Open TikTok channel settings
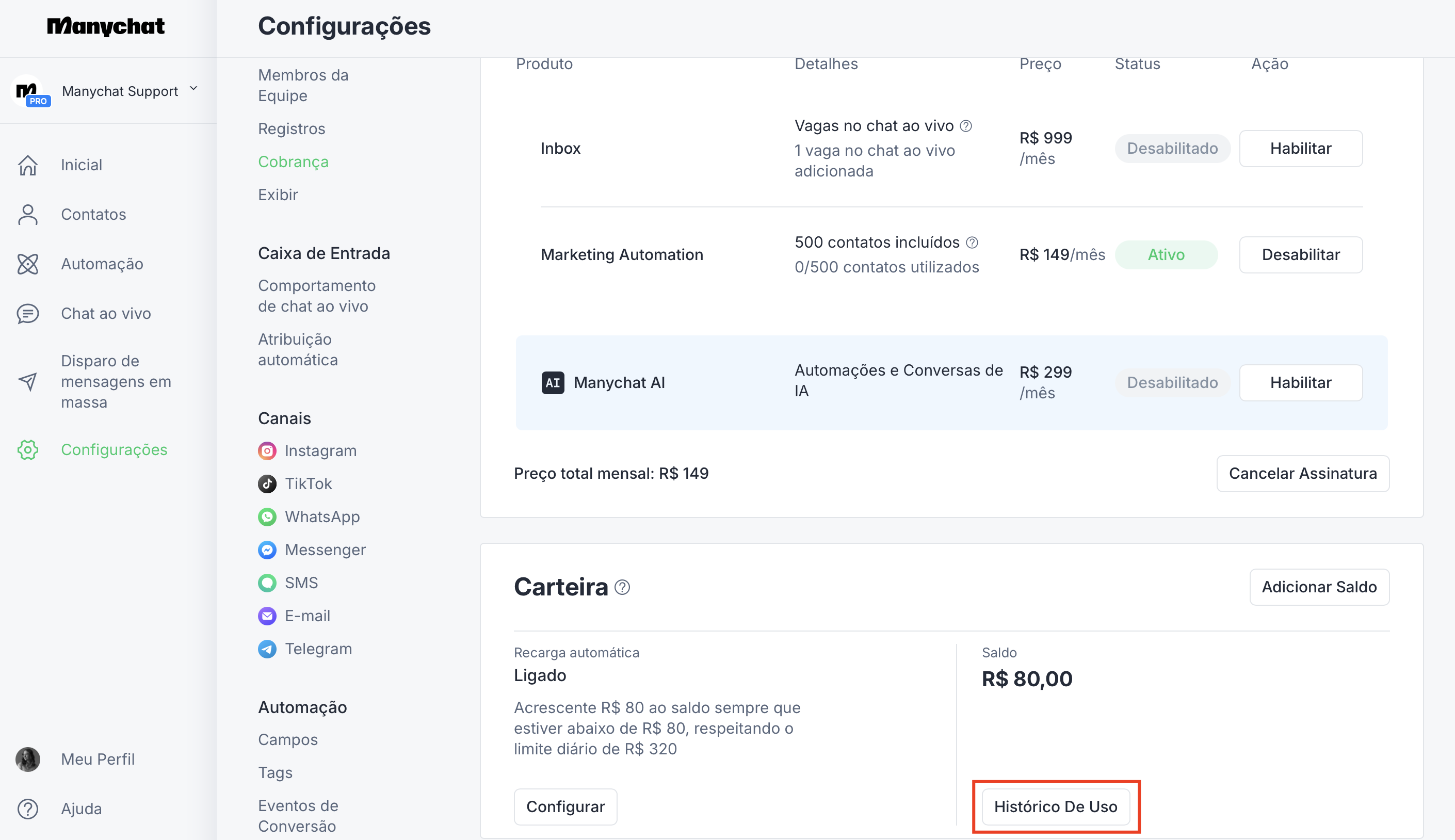The image size is (1455, 840). click(x=308, y=483)
